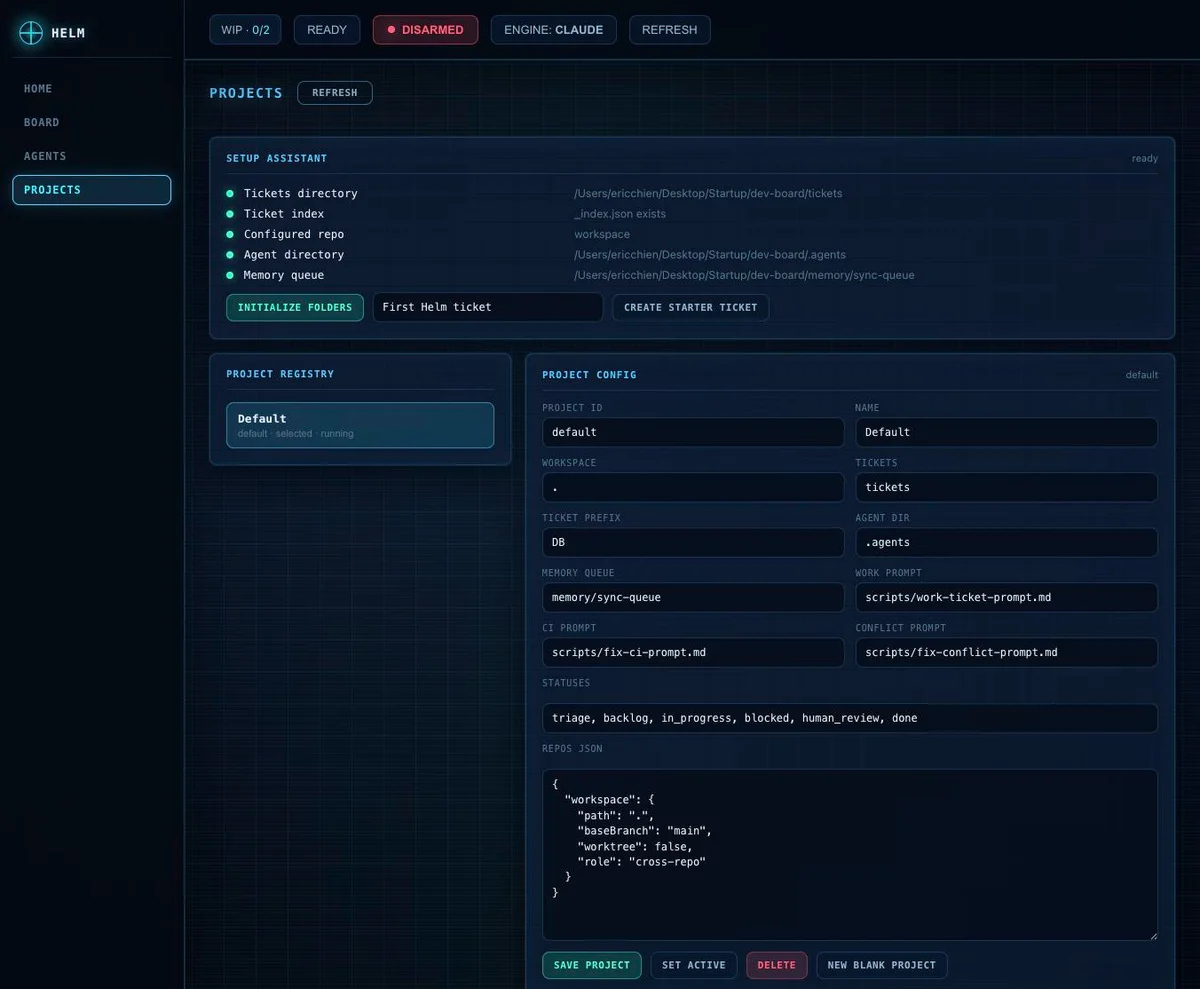1200x989 pixels.
Task: Click the "workspace" value beside Configured repo
Action: point(602,234)
